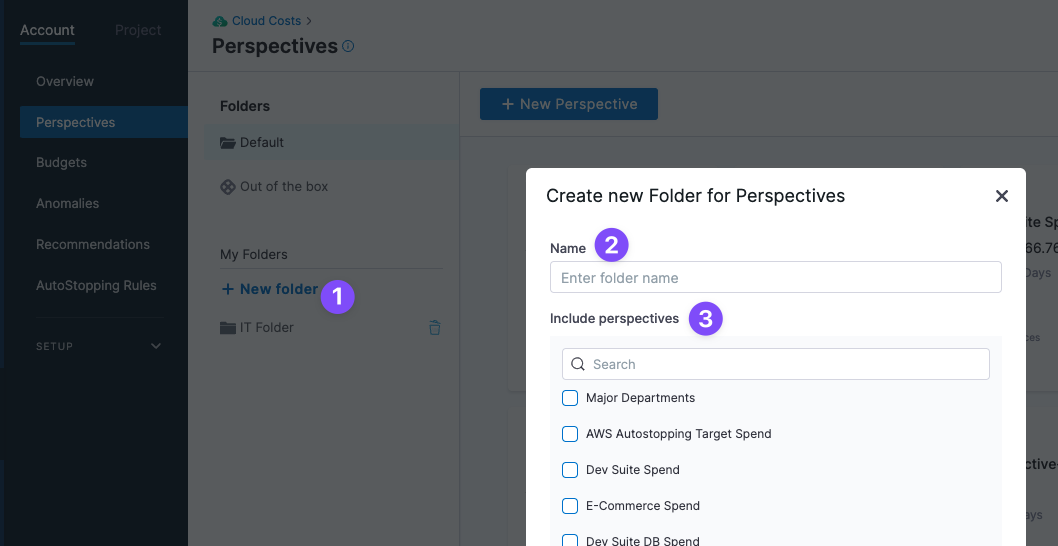
Task: Switch to the Project tab
Action: [138, 30]
